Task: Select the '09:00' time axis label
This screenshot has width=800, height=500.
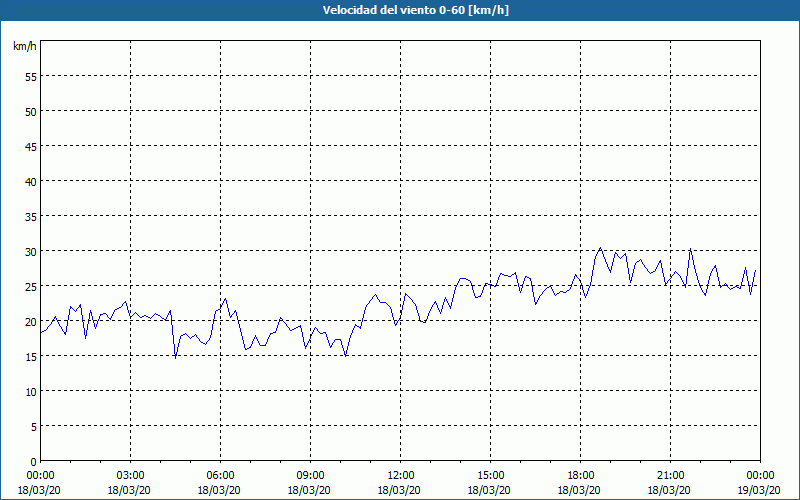Action: [311, 476]
